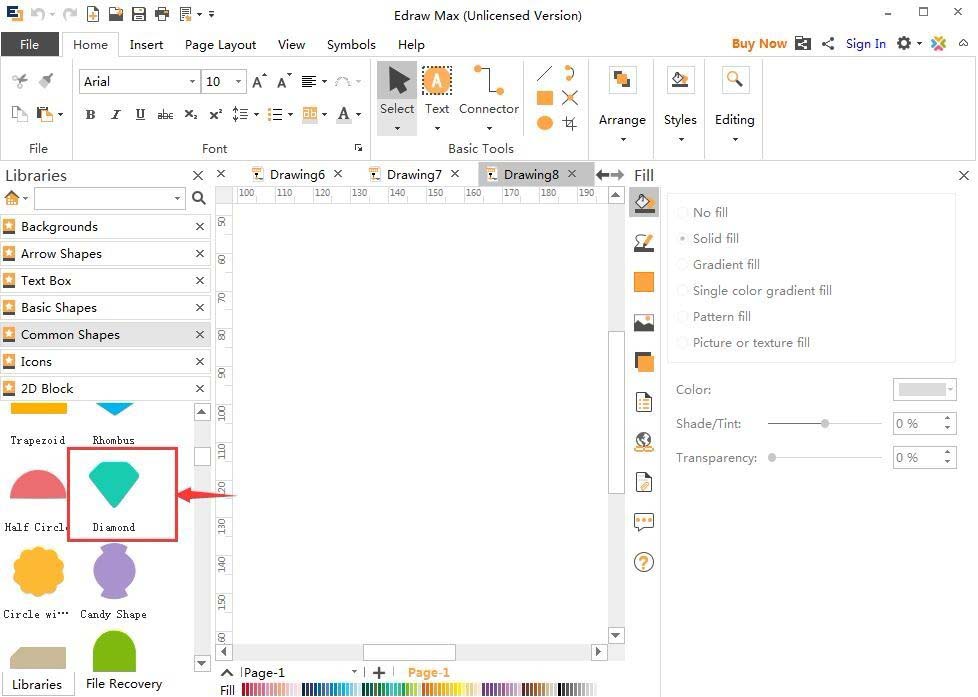Switch to the Insert ribbon tab

[146, 44]
